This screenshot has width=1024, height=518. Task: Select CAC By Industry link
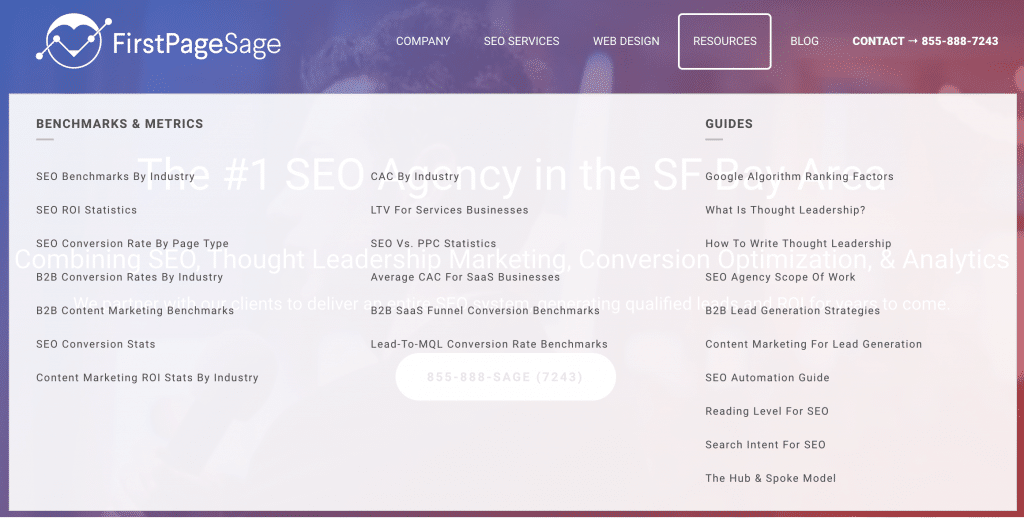[414, 177]
